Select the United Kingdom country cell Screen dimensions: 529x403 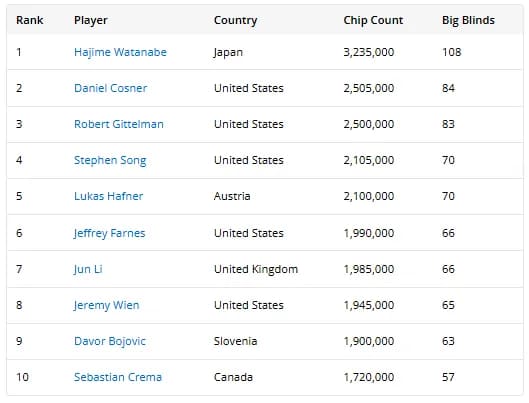tap(256, 269)
